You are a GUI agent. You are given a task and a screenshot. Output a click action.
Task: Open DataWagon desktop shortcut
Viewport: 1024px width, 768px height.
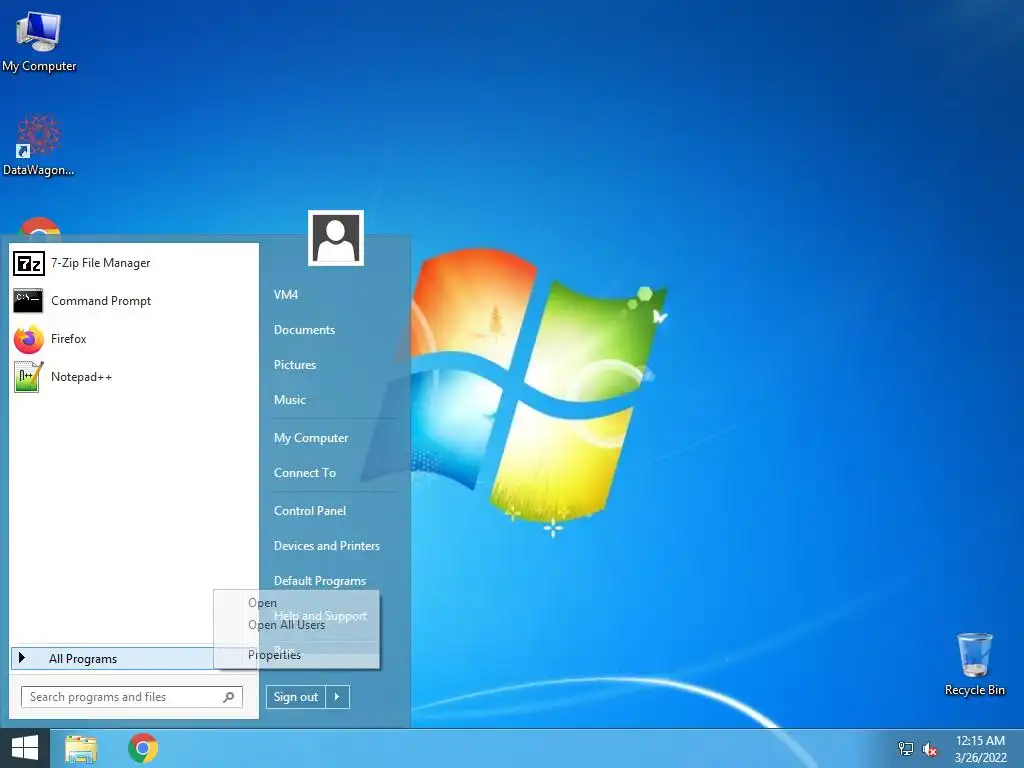(x=39, y=145)
